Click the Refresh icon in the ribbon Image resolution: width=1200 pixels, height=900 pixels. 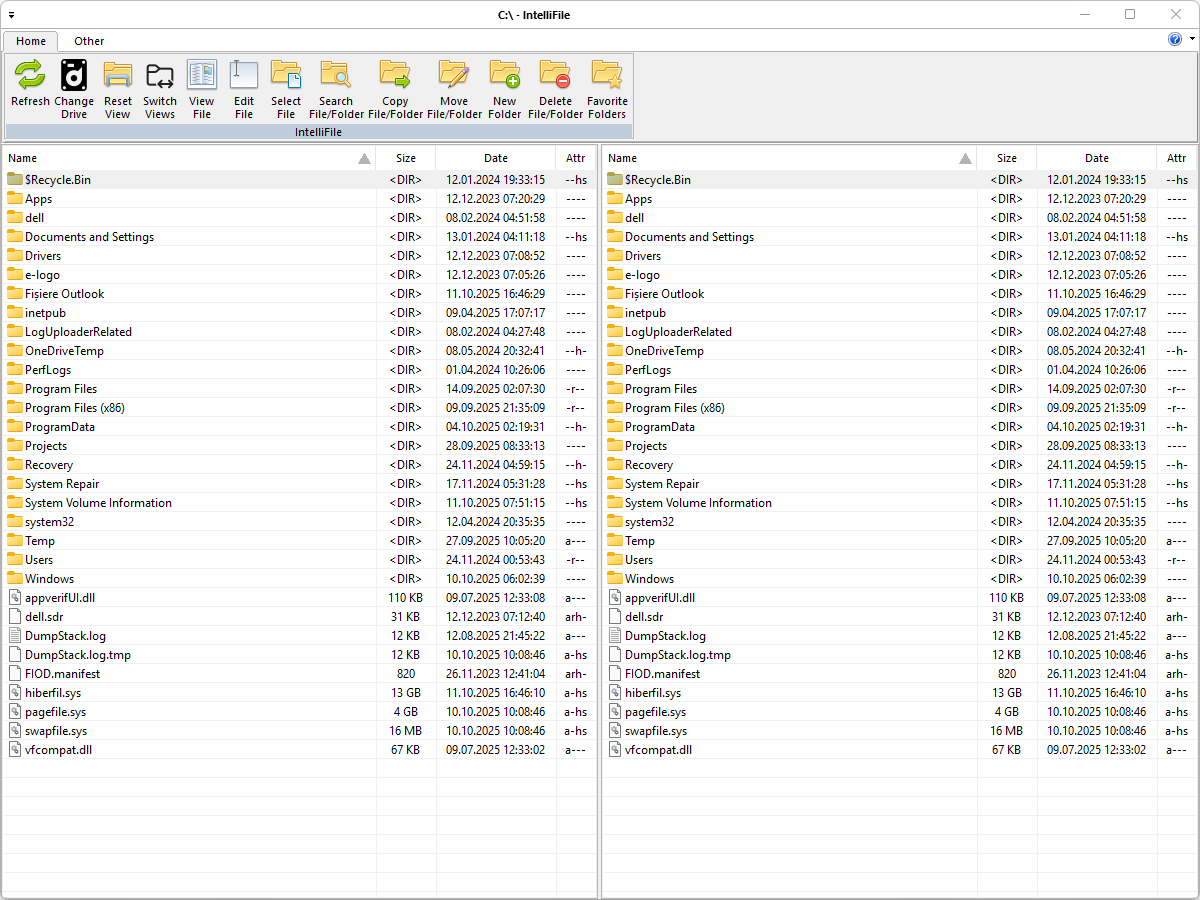coord(30,77)
